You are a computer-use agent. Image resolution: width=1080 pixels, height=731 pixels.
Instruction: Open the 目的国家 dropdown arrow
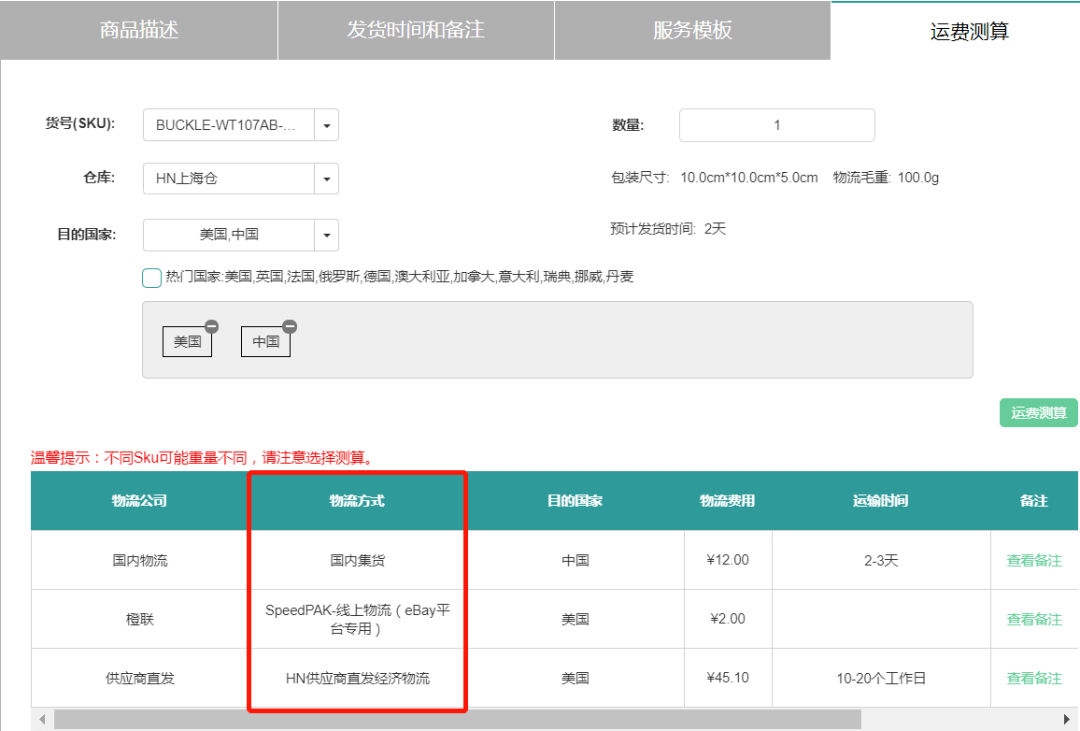coord(327,235)
